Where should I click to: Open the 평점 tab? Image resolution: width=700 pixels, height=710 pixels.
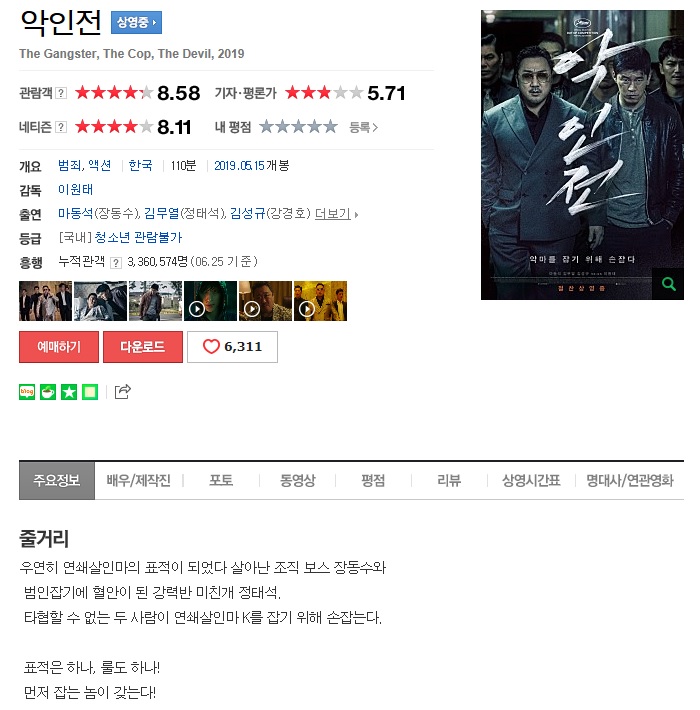point(373,480)
